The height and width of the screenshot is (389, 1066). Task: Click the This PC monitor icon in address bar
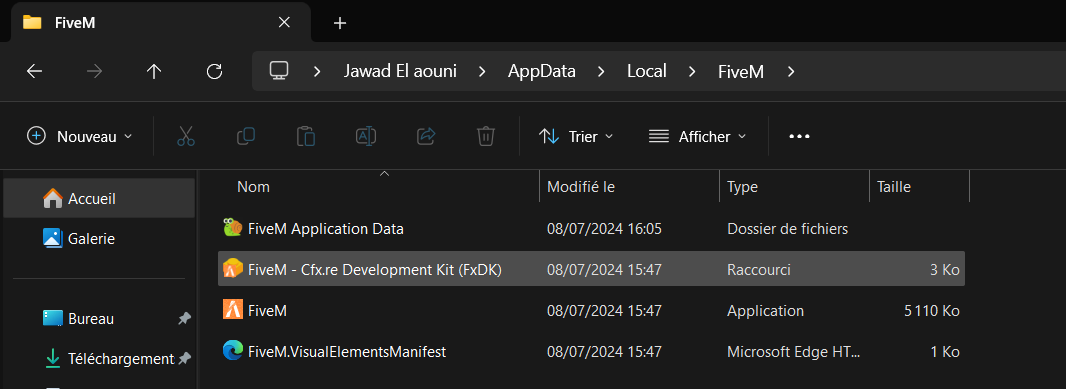click(278, 71)
